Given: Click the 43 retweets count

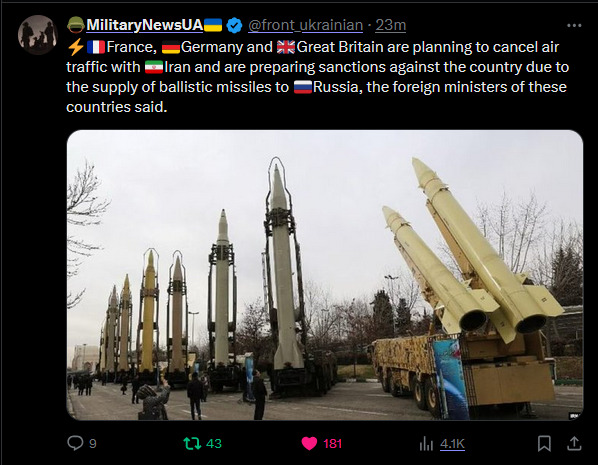Looking at the screenshot, I should (x=214, y=444).
